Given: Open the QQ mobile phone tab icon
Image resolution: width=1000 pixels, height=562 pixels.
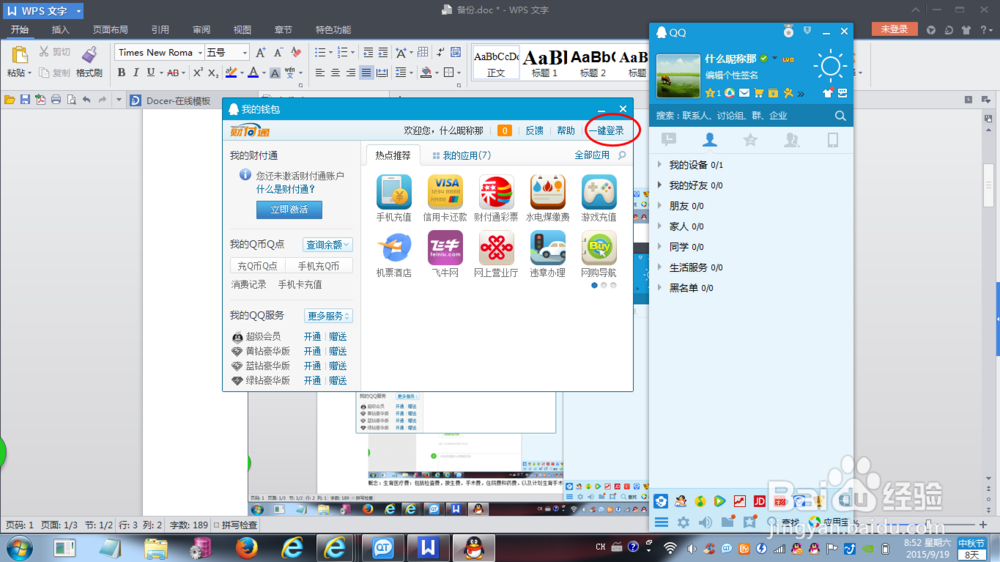Looking at the screenshot, I should [x=832, y=140].
